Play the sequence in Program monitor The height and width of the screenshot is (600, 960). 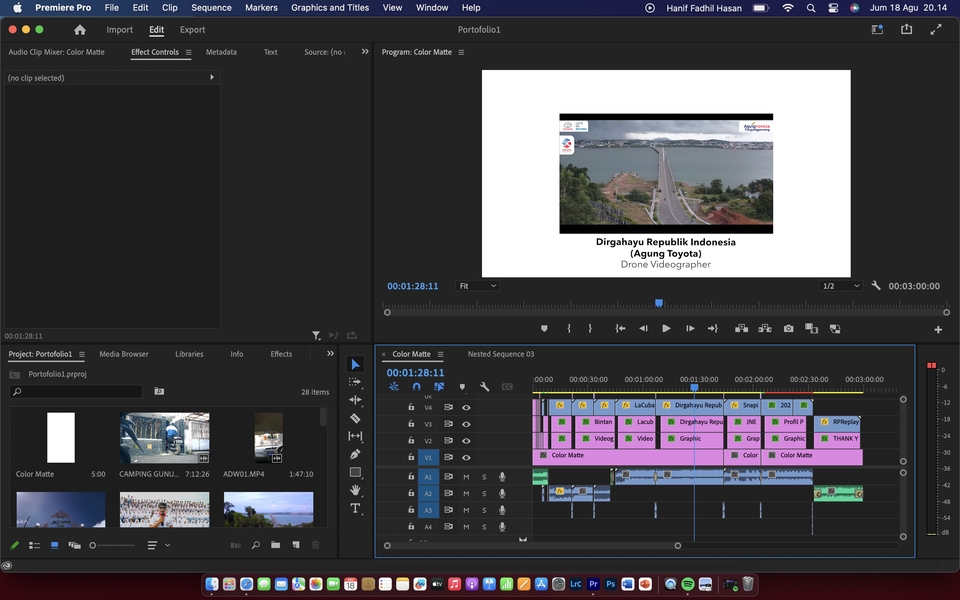pyautogui.click(x=666, y=329)
